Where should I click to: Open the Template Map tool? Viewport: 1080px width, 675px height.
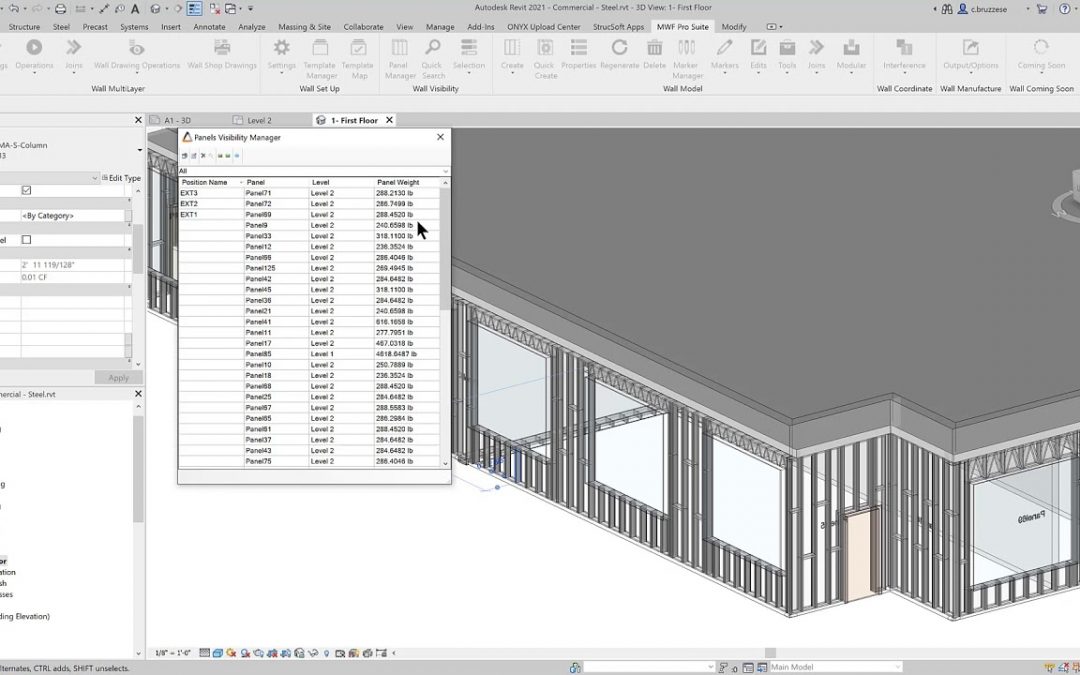[358, 59]
